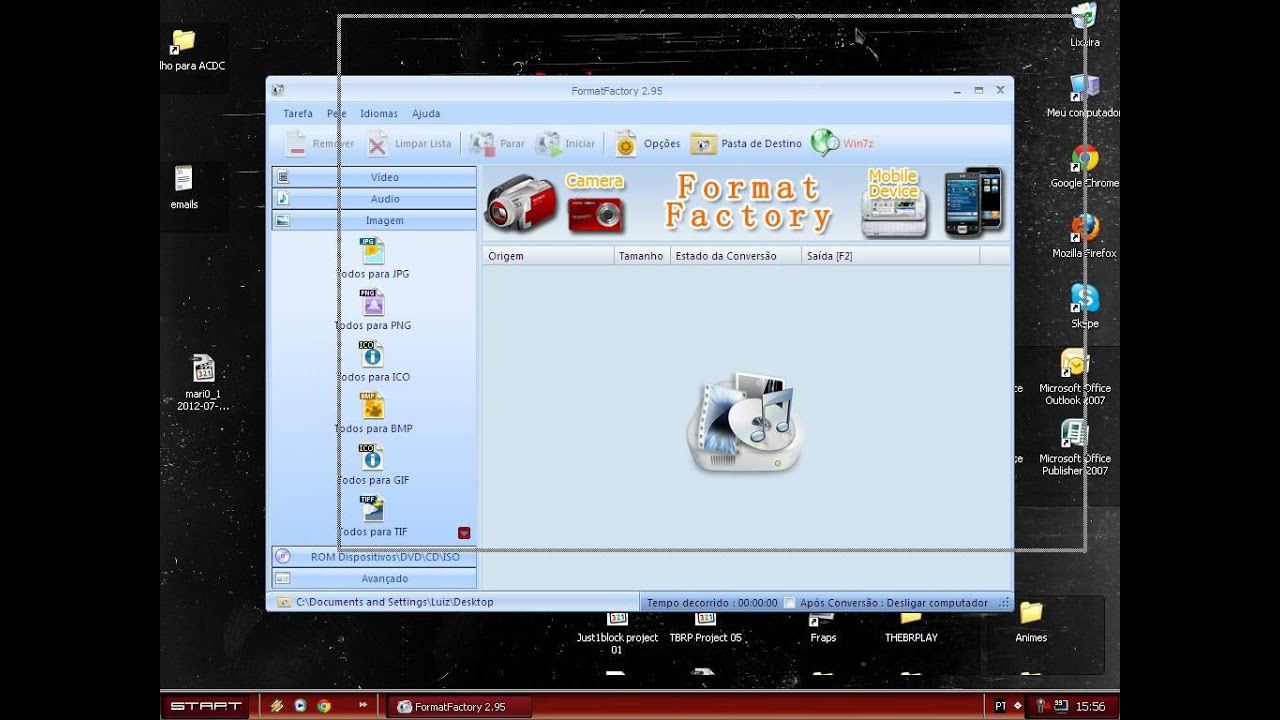Click the Origem column header
Viewport: 1280px width, 720px height.
(x=548, y=256)
